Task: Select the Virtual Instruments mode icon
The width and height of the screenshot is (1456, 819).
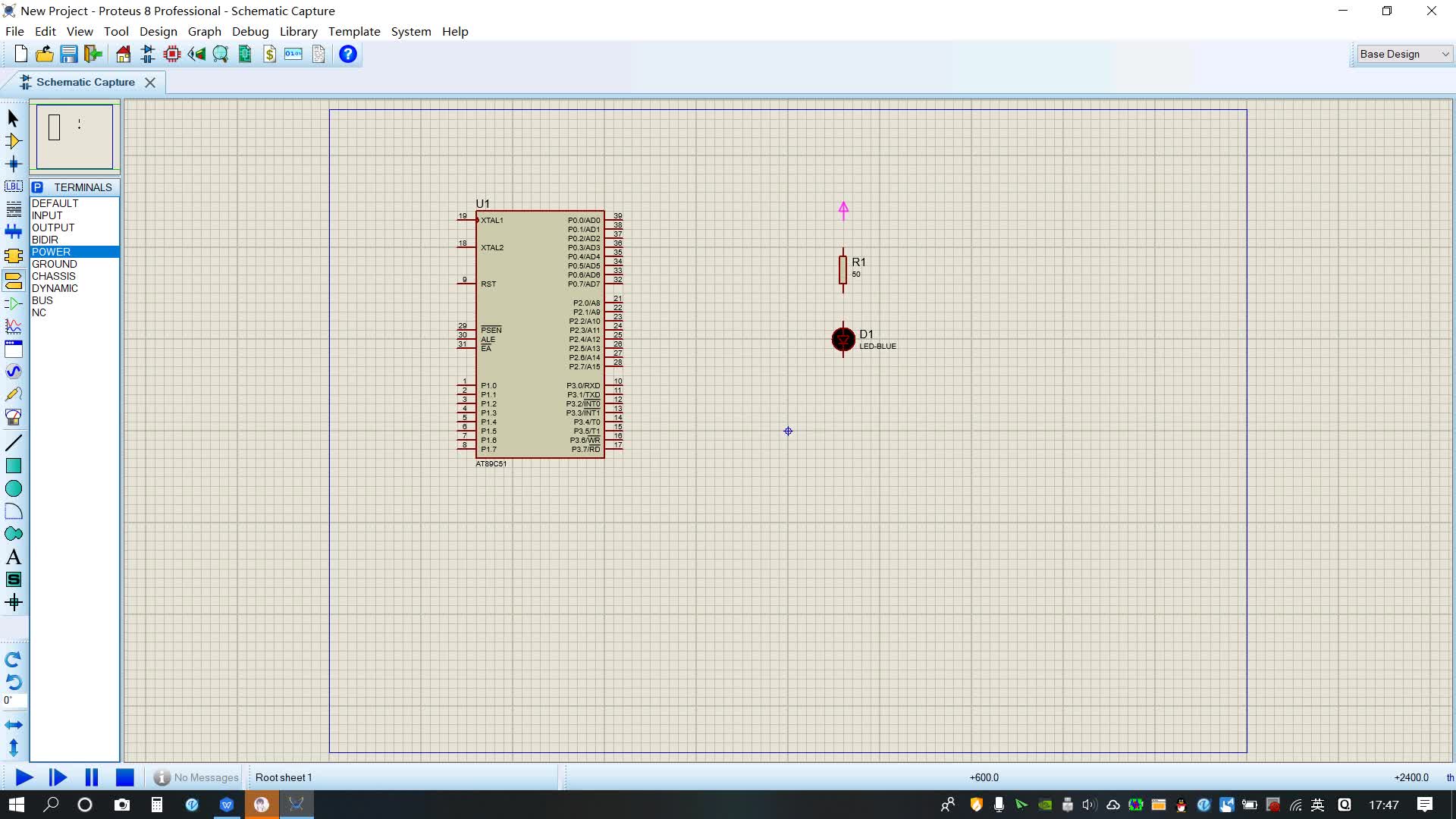Action: [x=13, y=417]
